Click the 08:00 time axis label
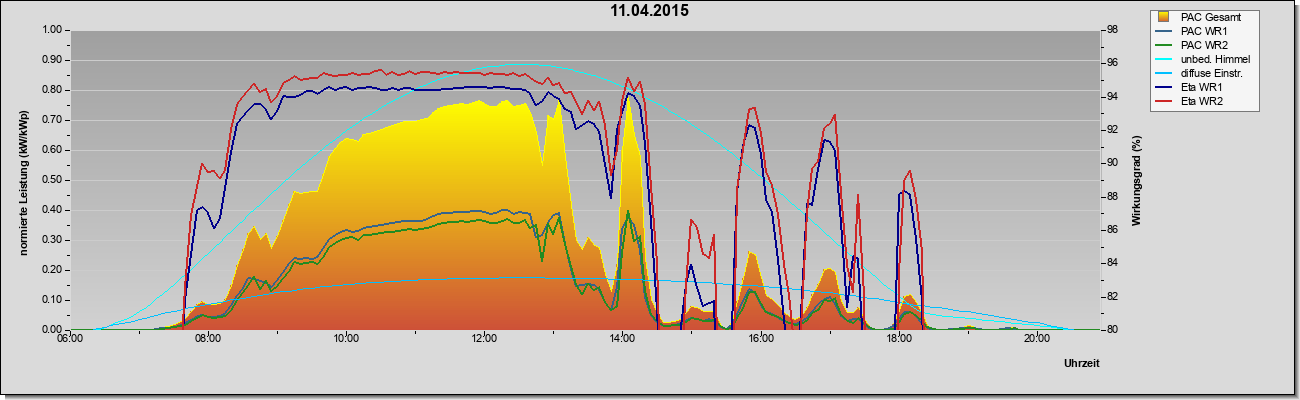 pyautogui.click(x=207, y=339)
